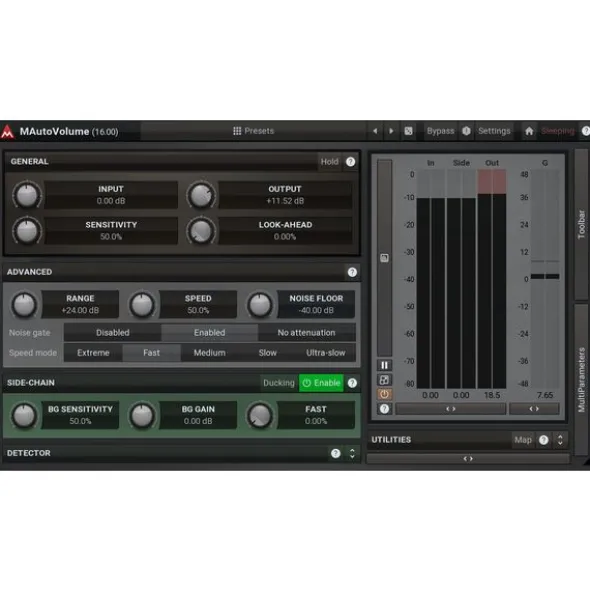Click the MeldaProduction logo icon

pos(7,132)
